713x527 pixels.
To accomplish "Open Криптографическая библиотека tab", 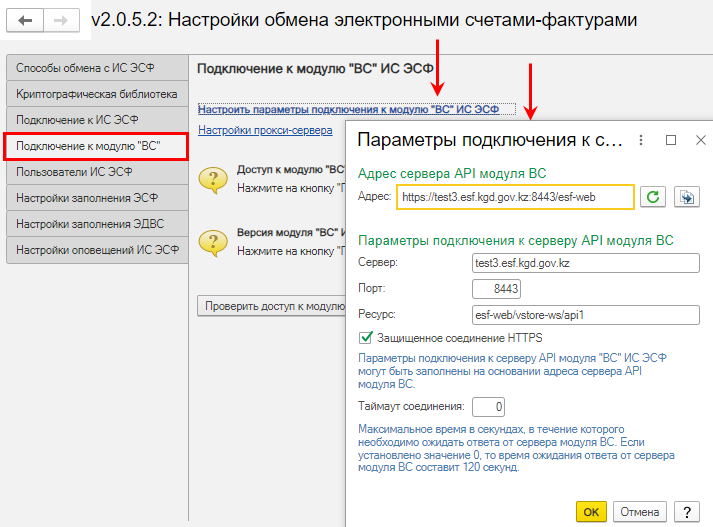I will pyautogui.click(x=97, y=94).
